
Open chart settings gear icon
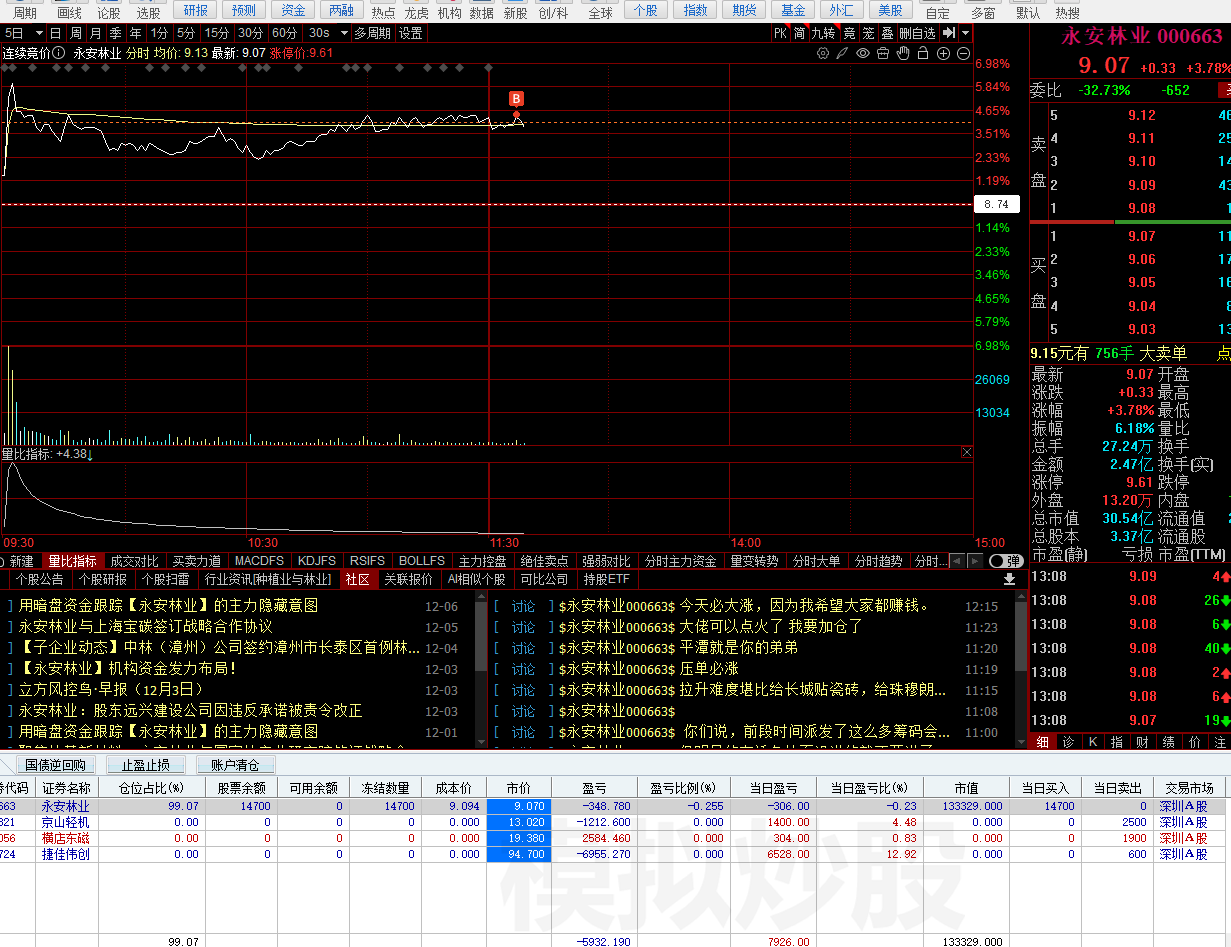tap(823, 53)
